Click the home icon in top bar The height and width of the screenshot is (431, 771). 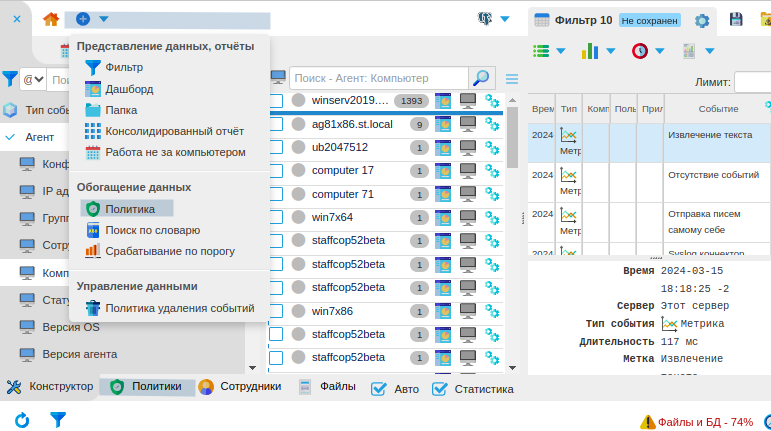(x=51, y=19)
